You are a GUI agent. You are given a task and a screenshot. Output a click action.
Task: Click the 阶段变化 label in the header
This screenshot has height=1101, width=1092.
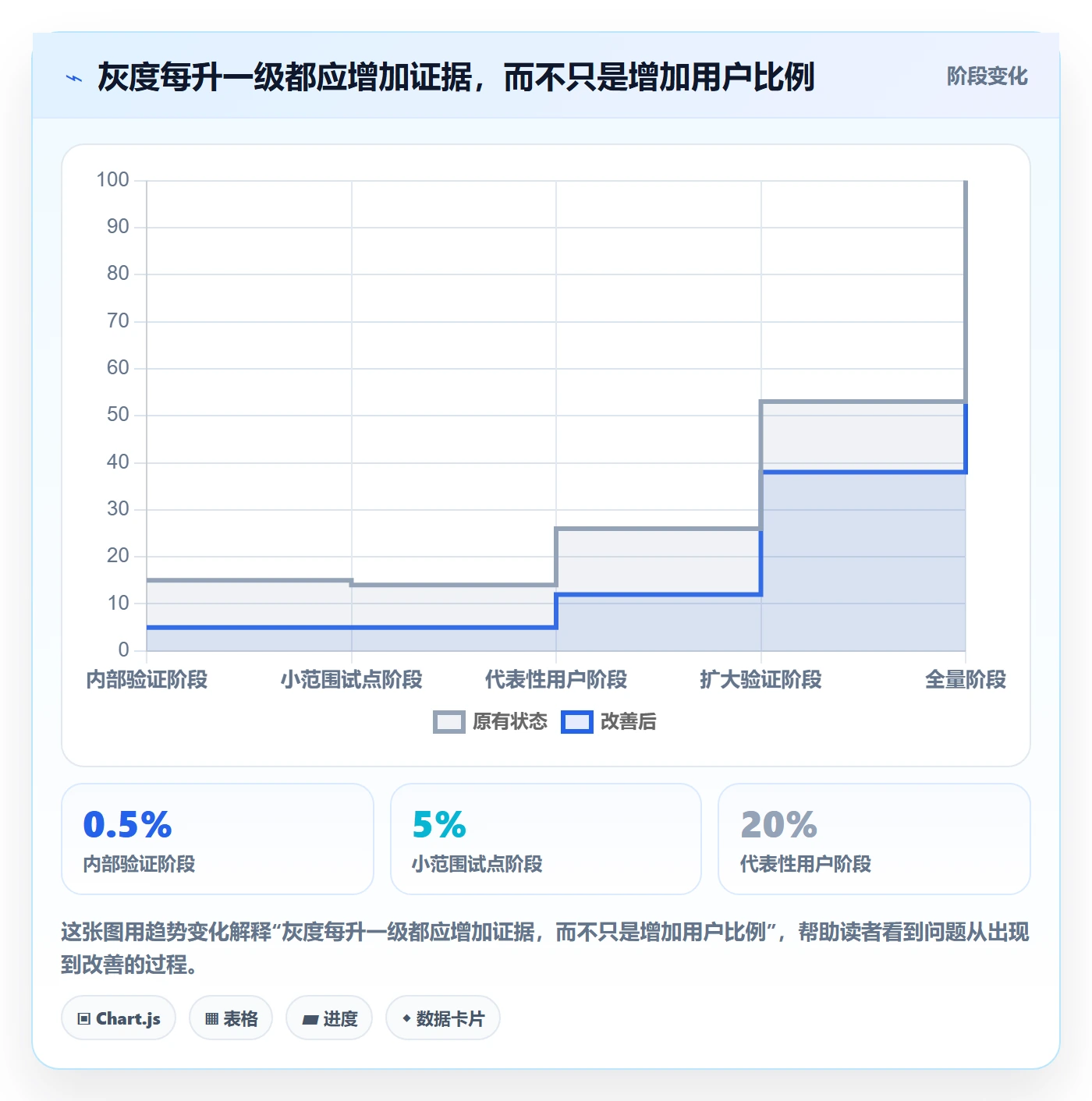coord(987,76)
